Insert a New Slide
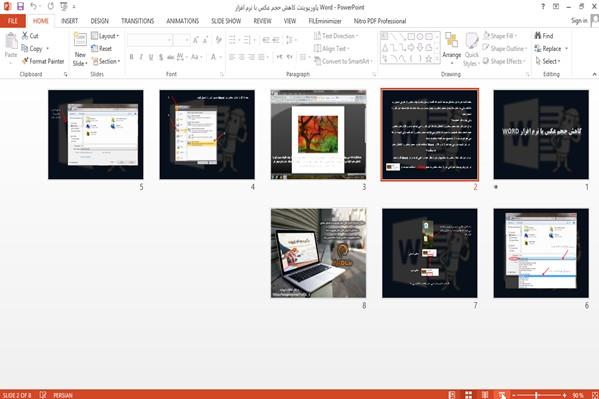 tap(80, 49)
